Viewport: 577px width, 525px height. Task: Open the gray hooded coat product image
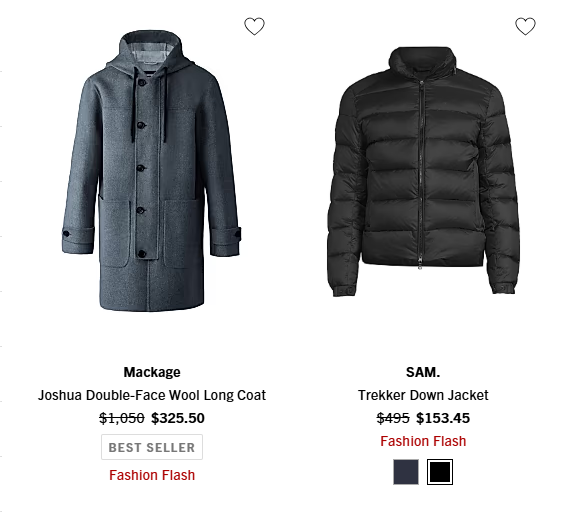click(152, 171)
